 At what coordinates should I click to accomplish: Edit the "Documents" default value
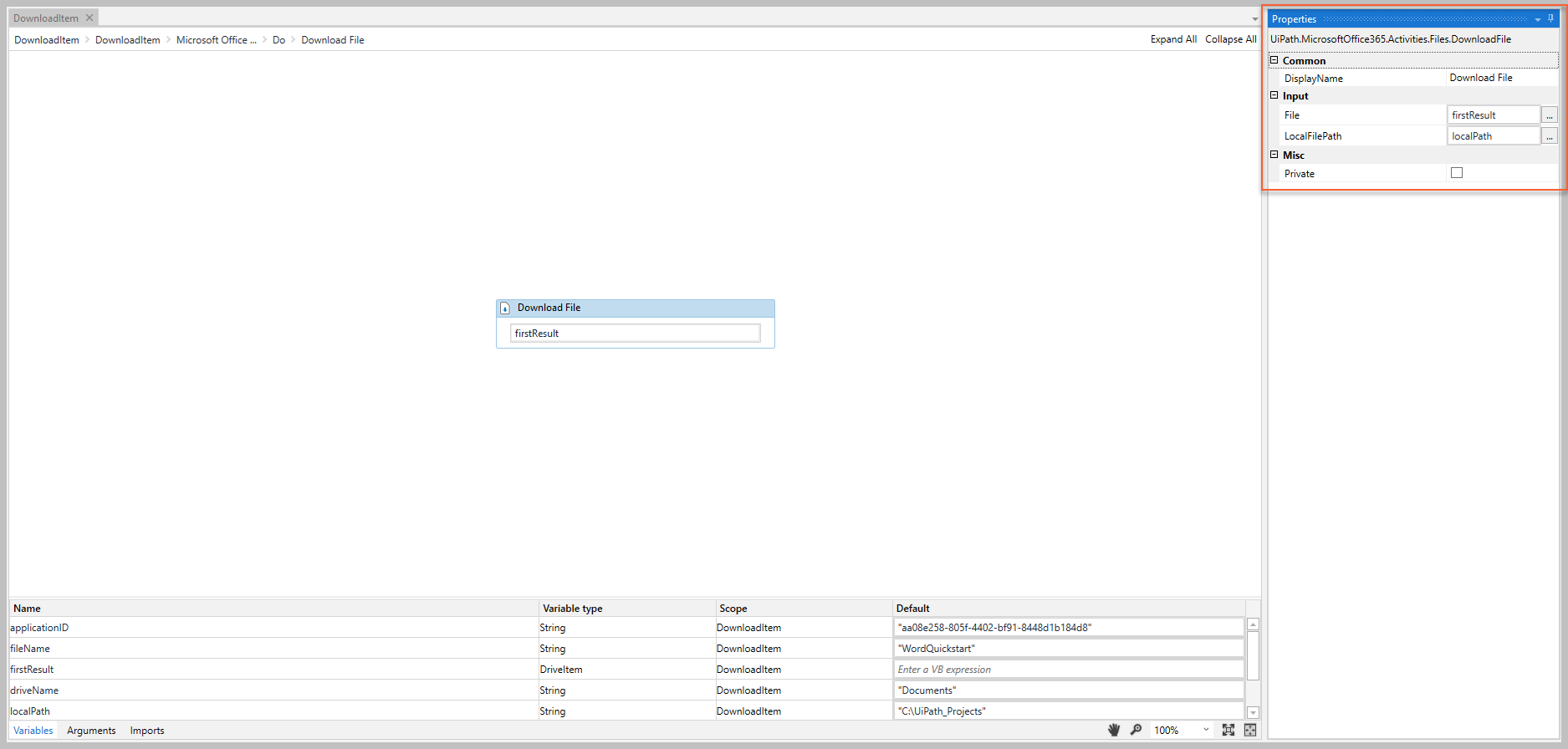coord(1069,690)
